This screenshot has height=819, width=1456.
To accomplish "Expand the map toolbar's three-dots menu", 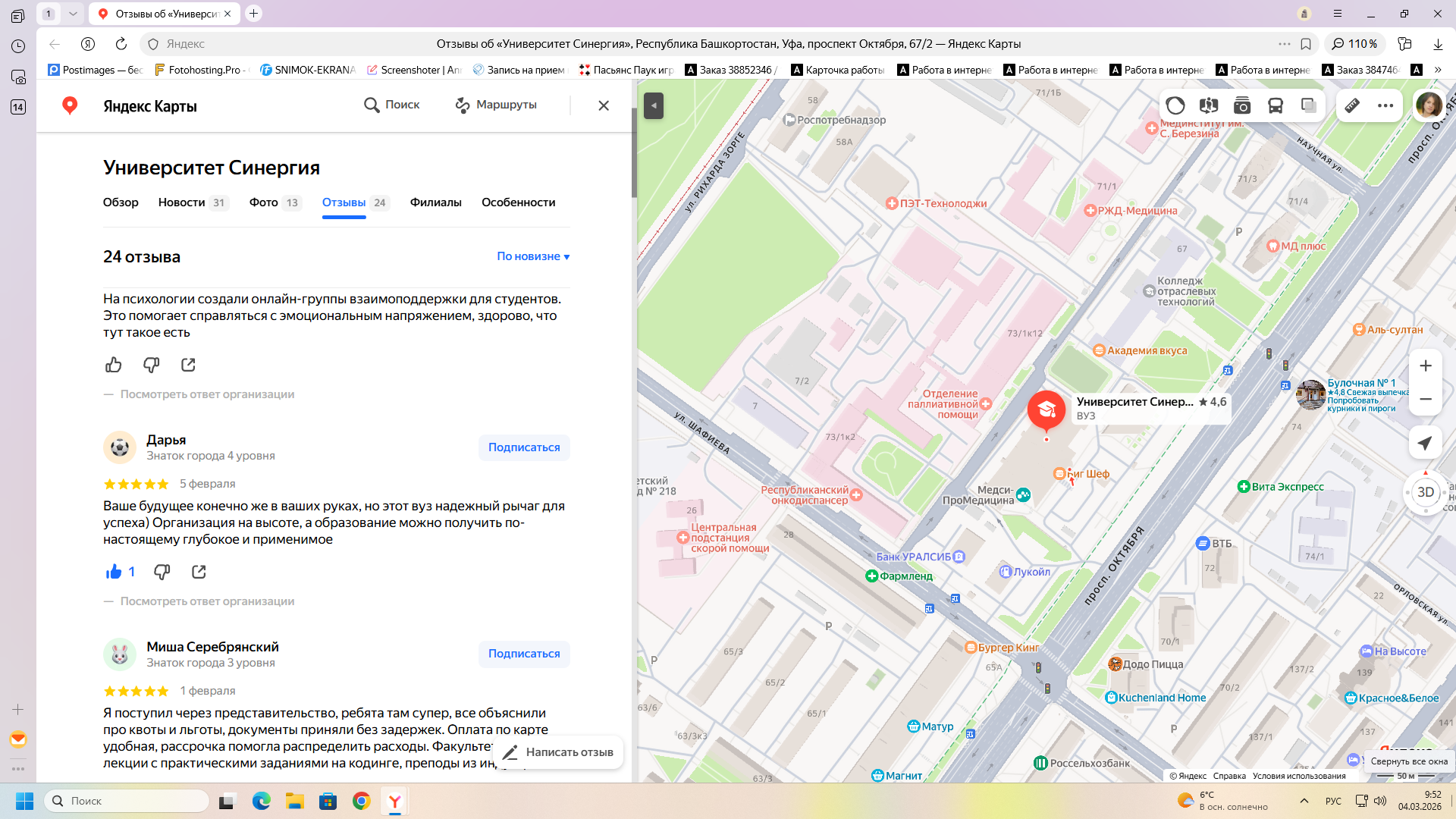I will pyautogui.click(x=1385, y=105).
